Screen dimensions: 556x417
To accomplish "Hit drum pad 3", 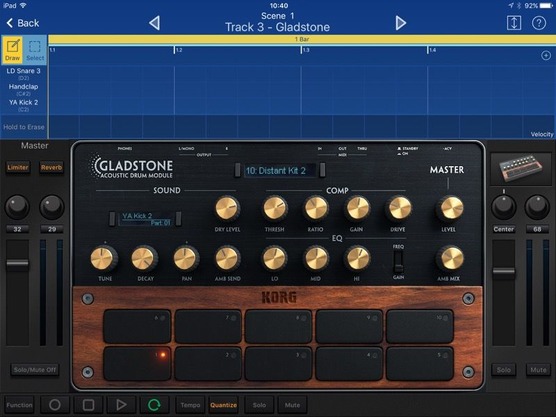I will [x=278, y=364].
